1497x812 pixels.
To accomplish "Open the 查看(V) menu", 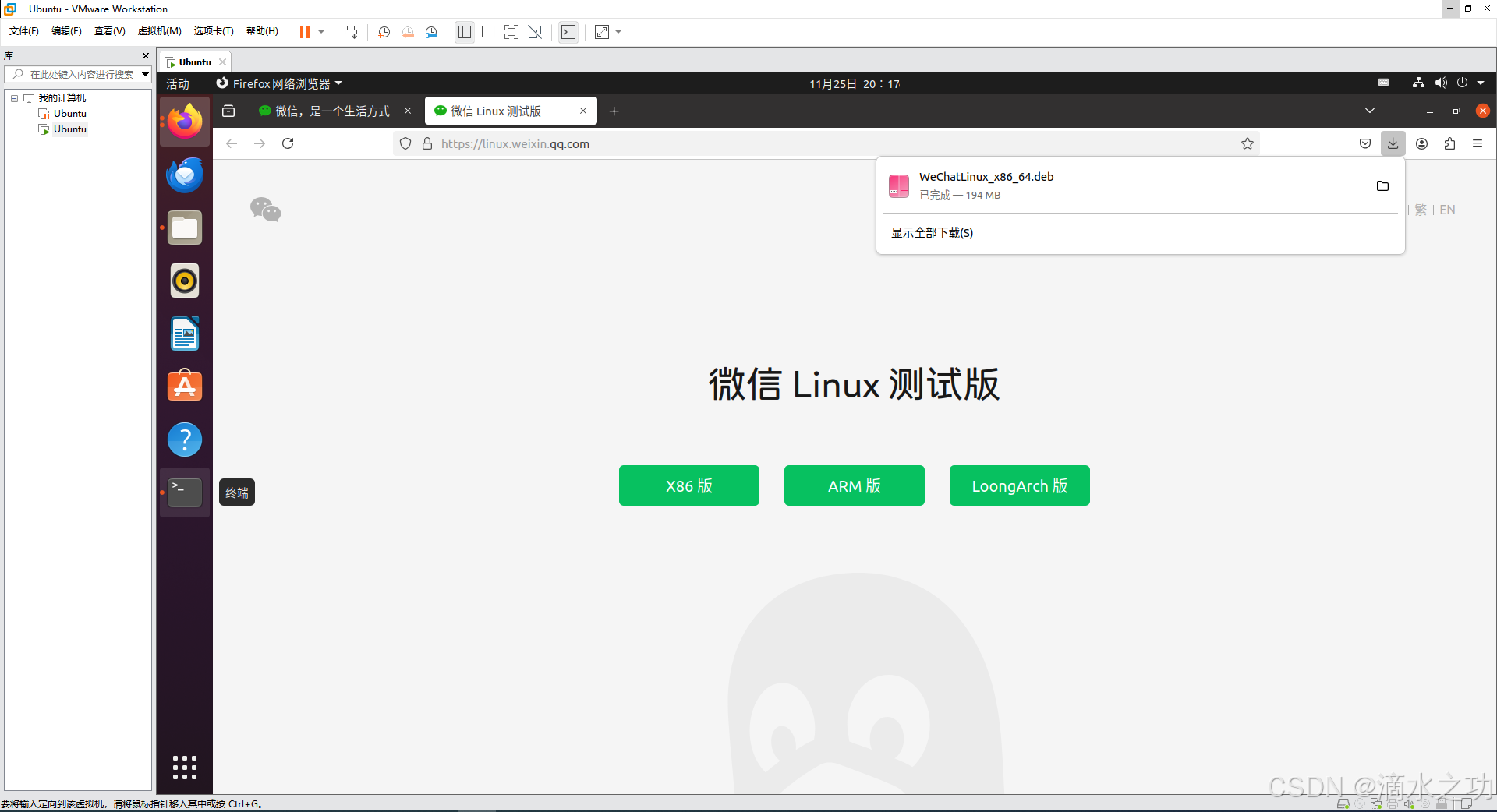I will (x=110, y=31).
